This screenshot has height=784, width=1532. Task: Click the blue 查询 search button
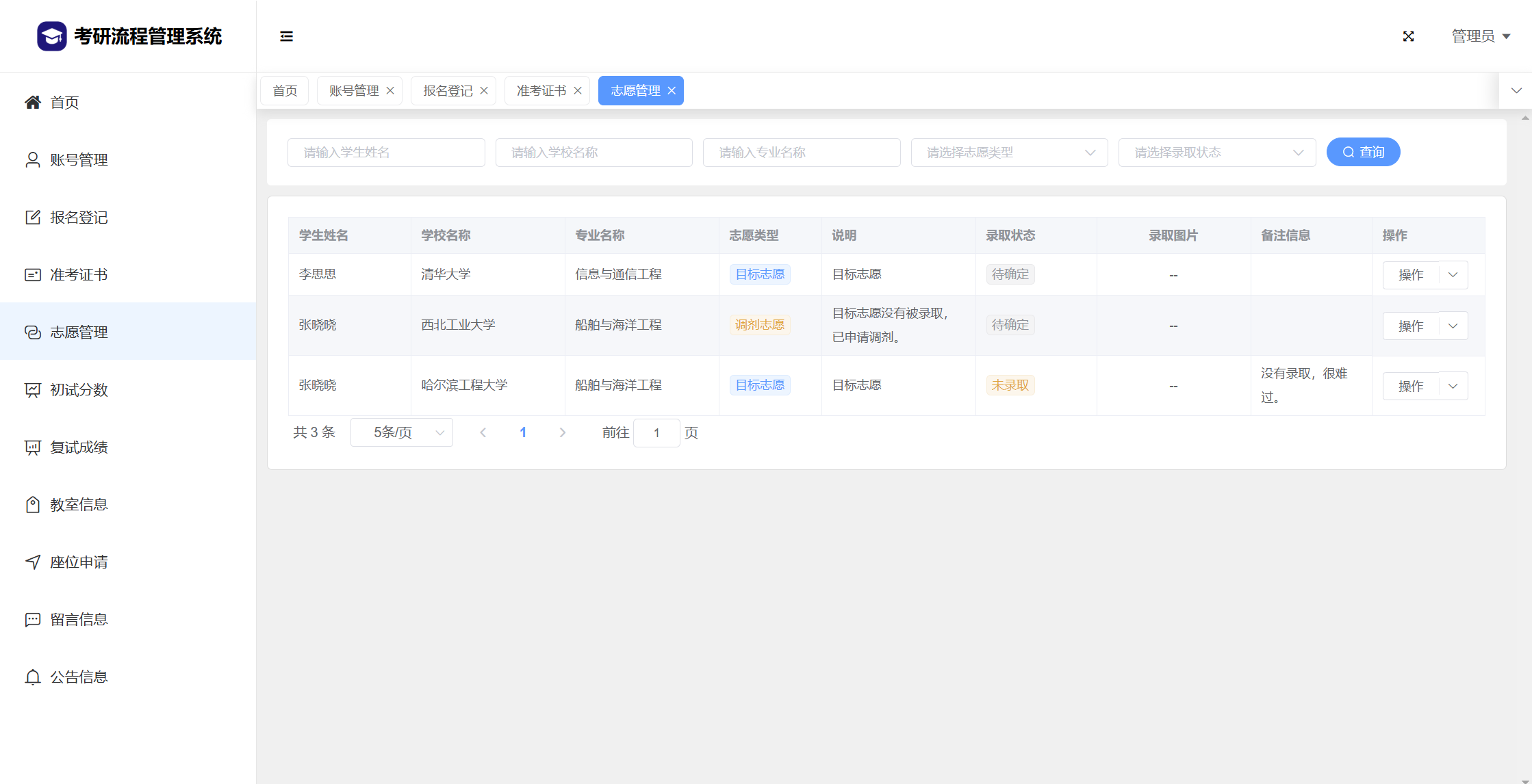(x=1363, y=153)
